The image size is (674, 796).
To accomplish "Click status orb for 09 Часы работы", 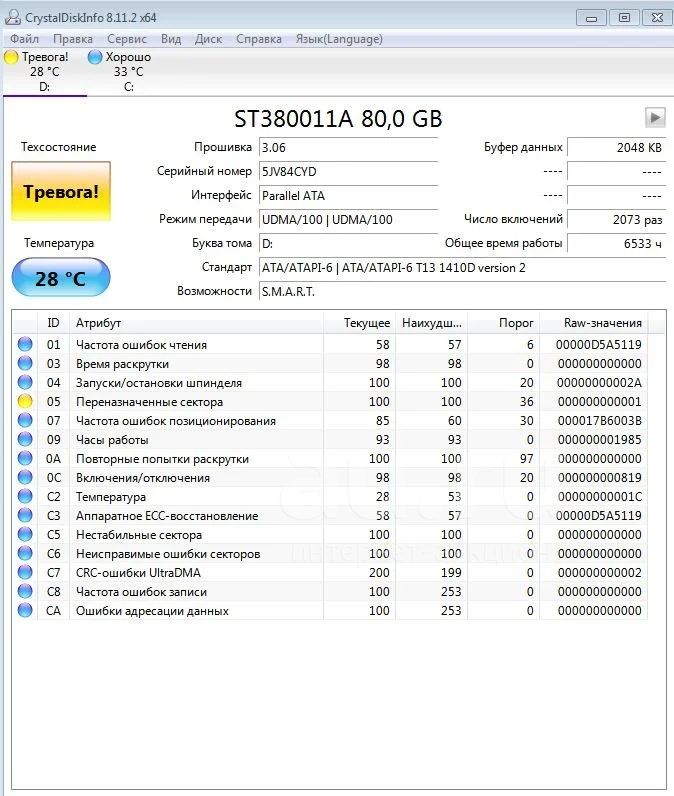I will (25, 440).
